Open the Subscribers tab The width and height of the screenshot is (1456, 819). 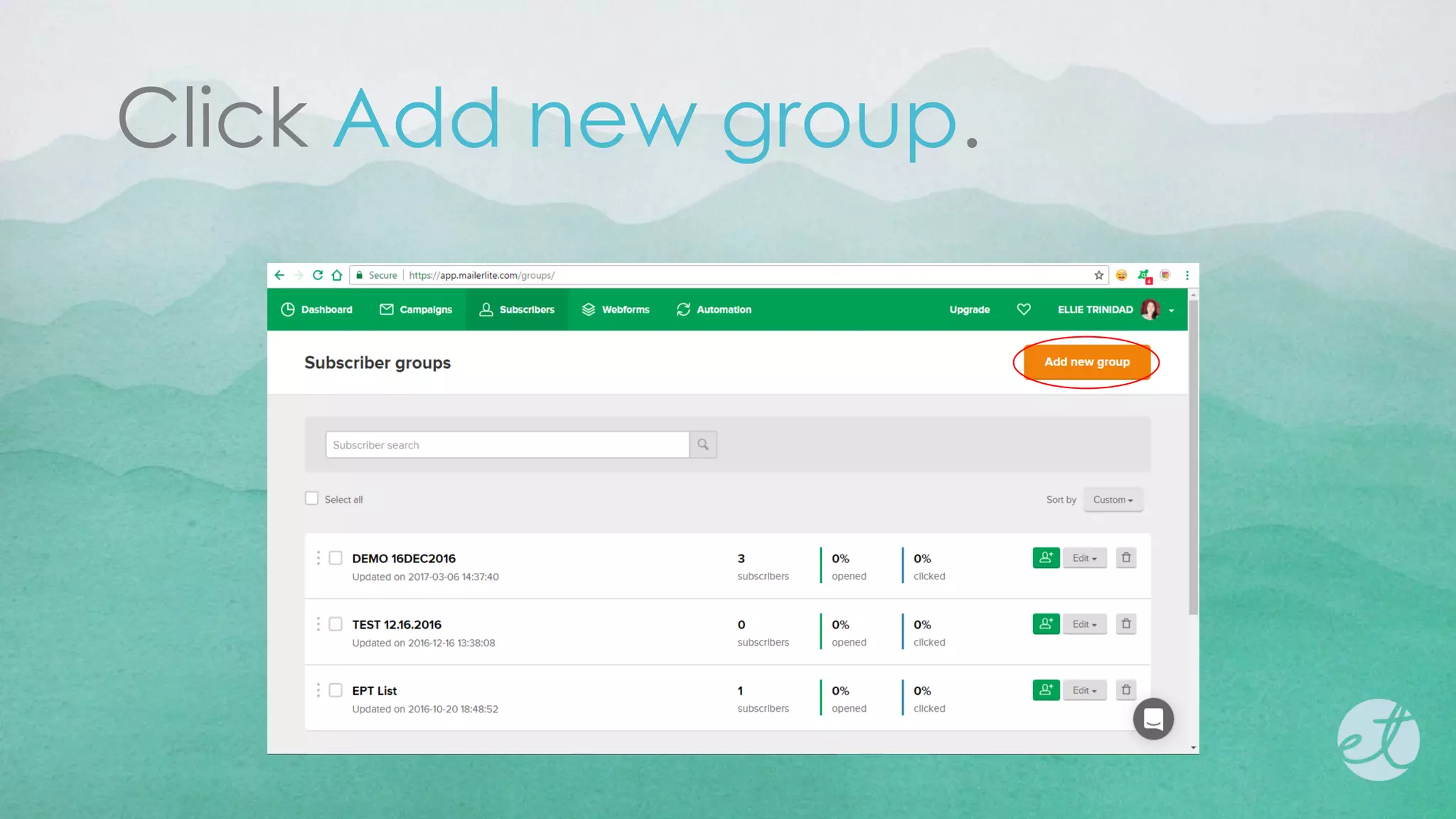click(x=517, y=309)
